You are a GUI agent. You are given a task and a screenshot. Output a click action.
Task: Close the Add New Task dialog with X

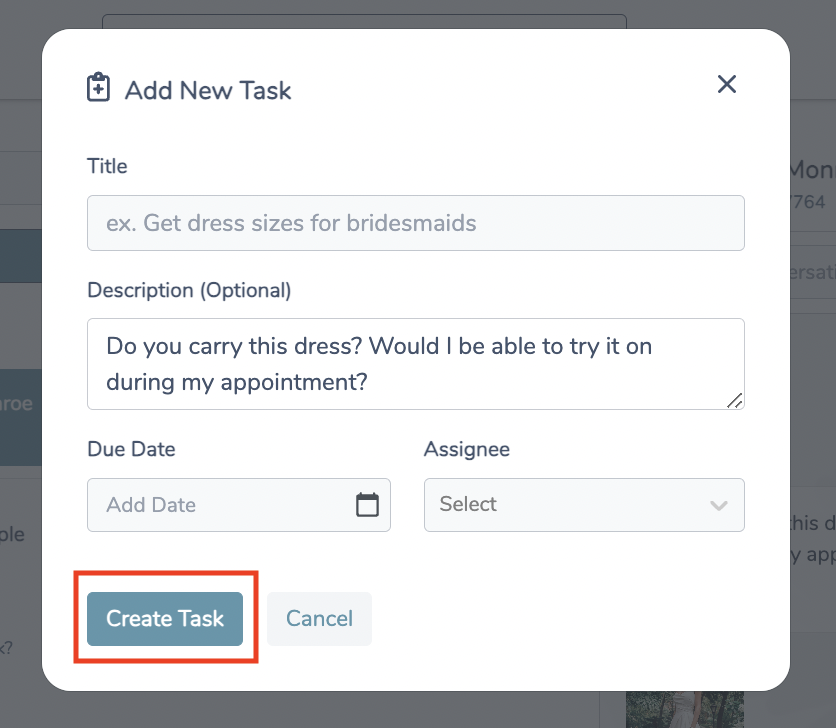[727, 85]
